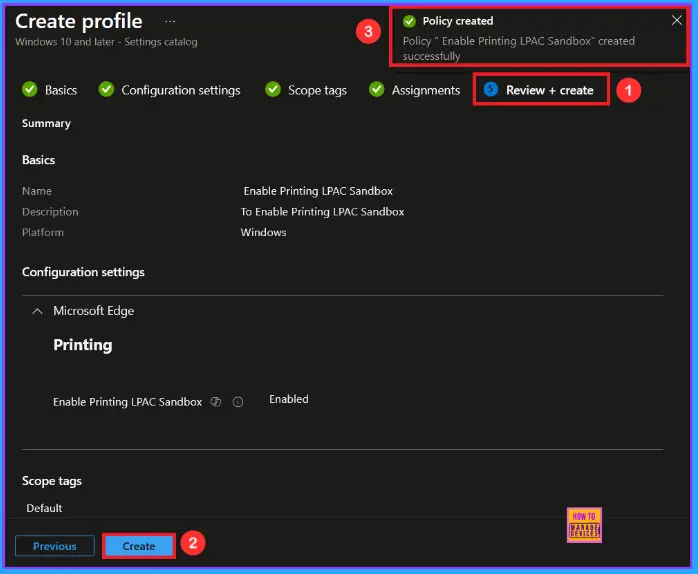This screenshot has width=698, height=574.
Task: Switch to the Scope tags step
Action: click(317, 90)
